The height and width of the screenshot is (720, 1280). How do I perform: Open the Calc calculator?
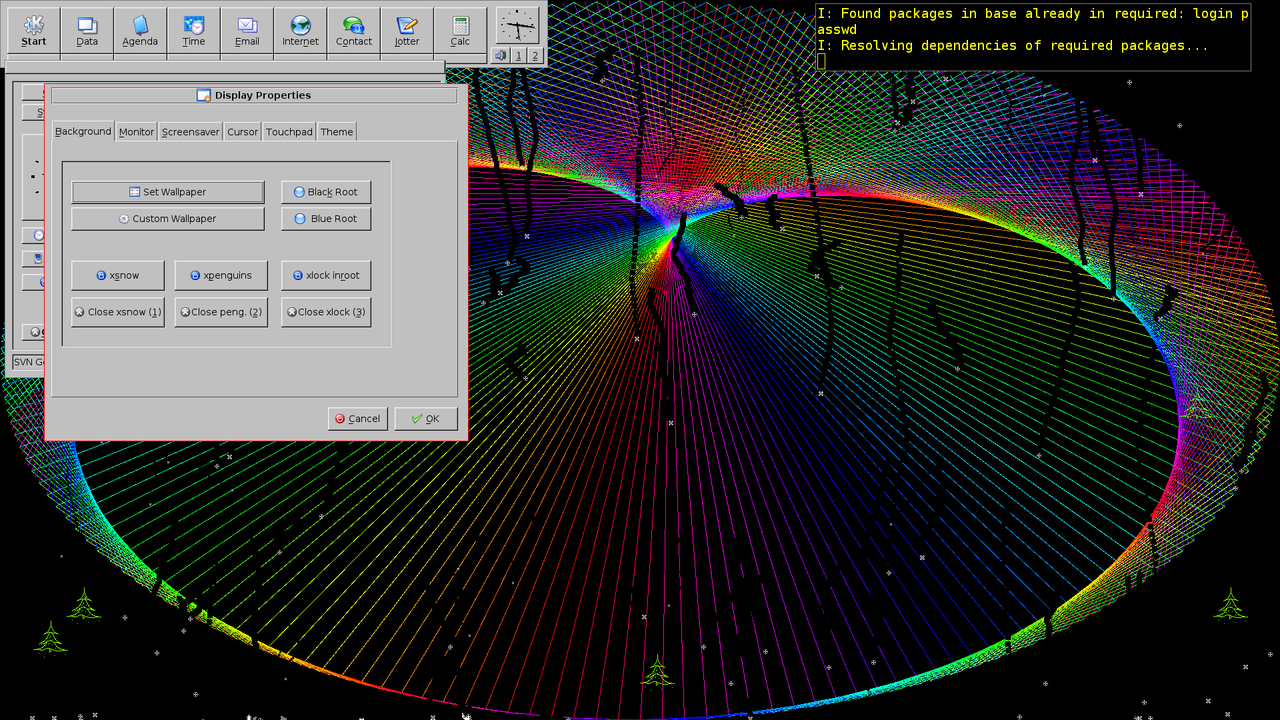460,29
